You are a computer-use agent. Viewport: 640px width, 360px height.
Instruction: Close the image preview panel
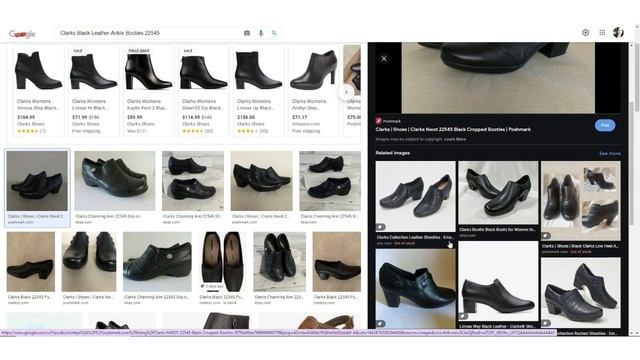pos(384,59)
